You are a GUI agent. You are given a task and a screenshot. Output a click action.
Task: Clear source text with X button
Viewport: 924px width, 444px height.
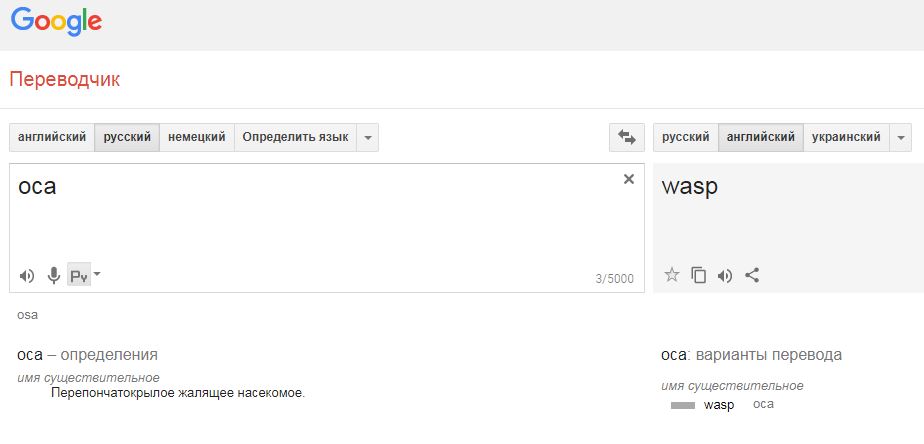629,179
